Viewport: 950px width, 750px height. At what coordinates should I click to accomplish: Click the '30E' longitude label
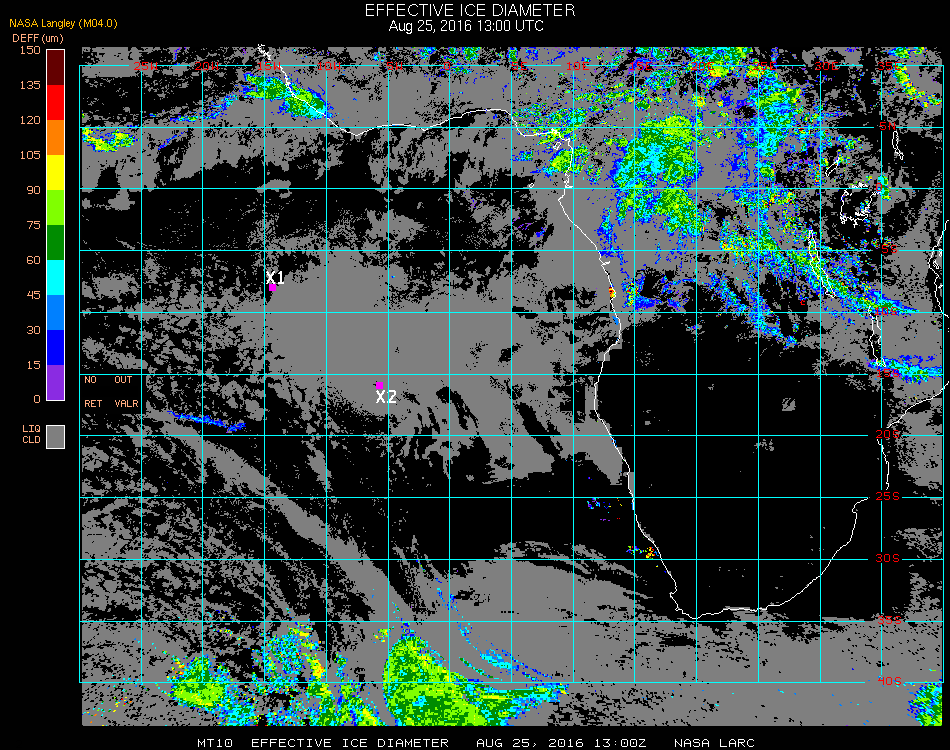point(826,66)
